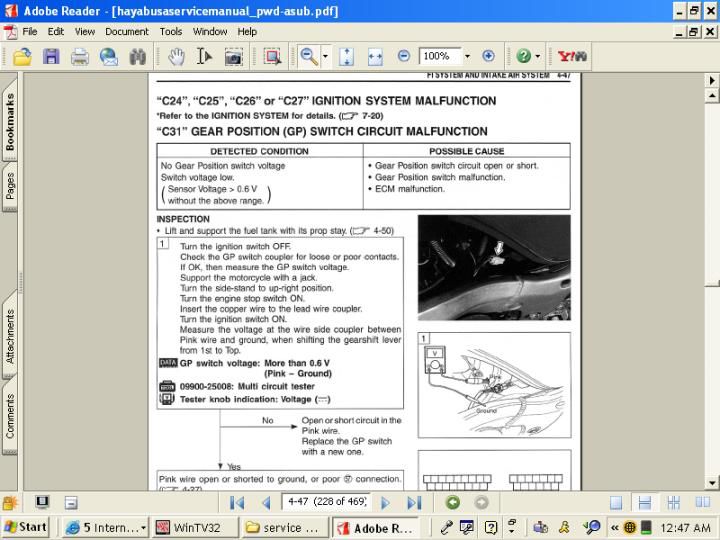
Task: Click the Yahoo toolbar icon
Action: [x=572, y=56]
